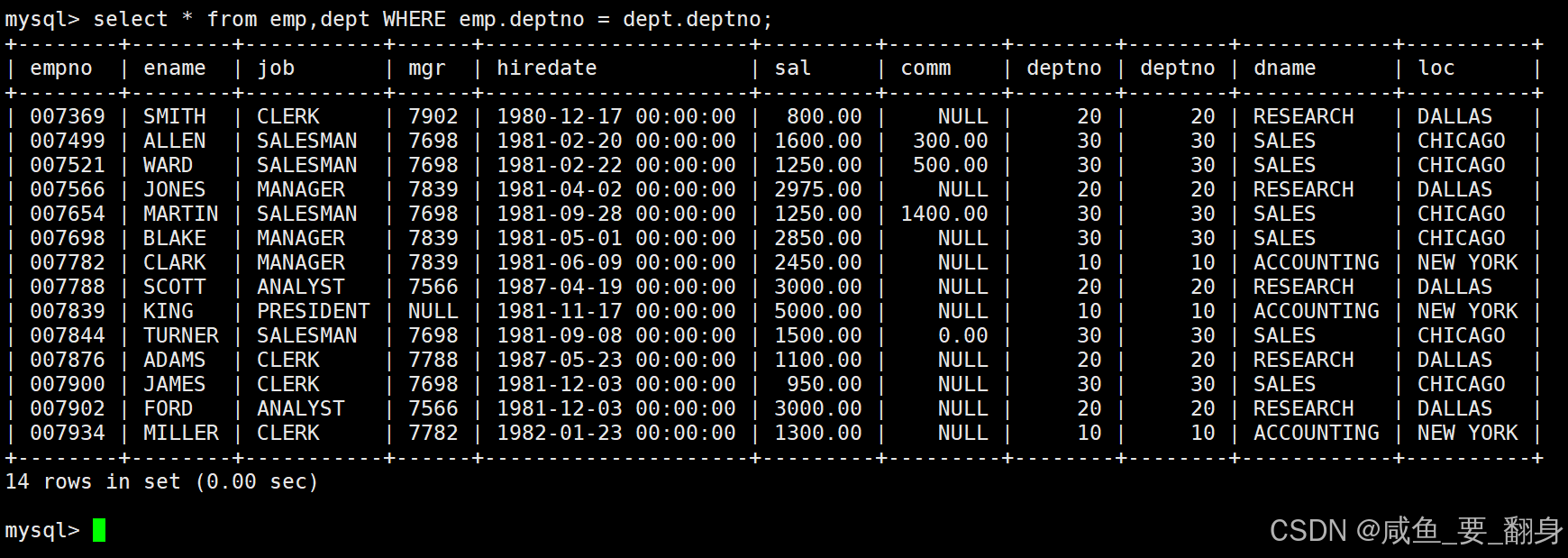The image size is (1568, 558).
Task: Click salary value 950.00
Action: point(825,384)
